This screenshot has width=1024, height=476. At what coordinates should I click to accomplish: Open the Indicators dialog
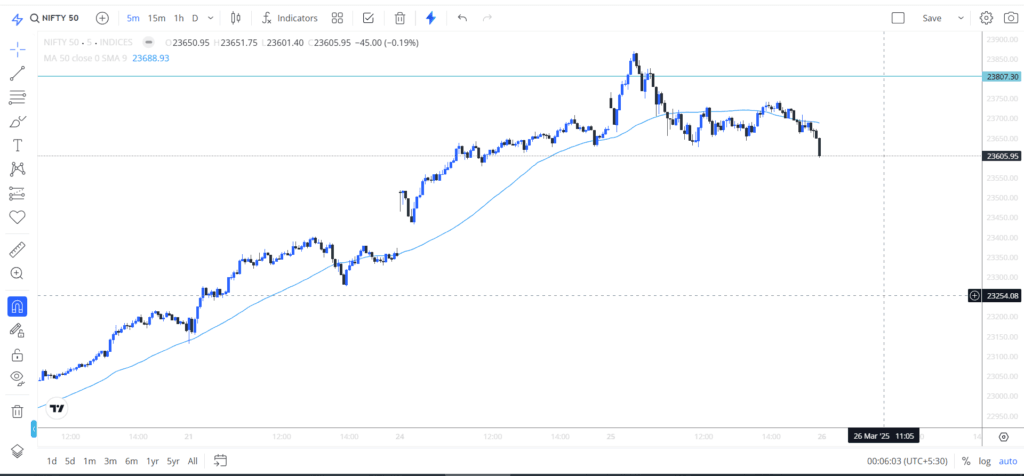pyautogui.click(x=289, y=18)
